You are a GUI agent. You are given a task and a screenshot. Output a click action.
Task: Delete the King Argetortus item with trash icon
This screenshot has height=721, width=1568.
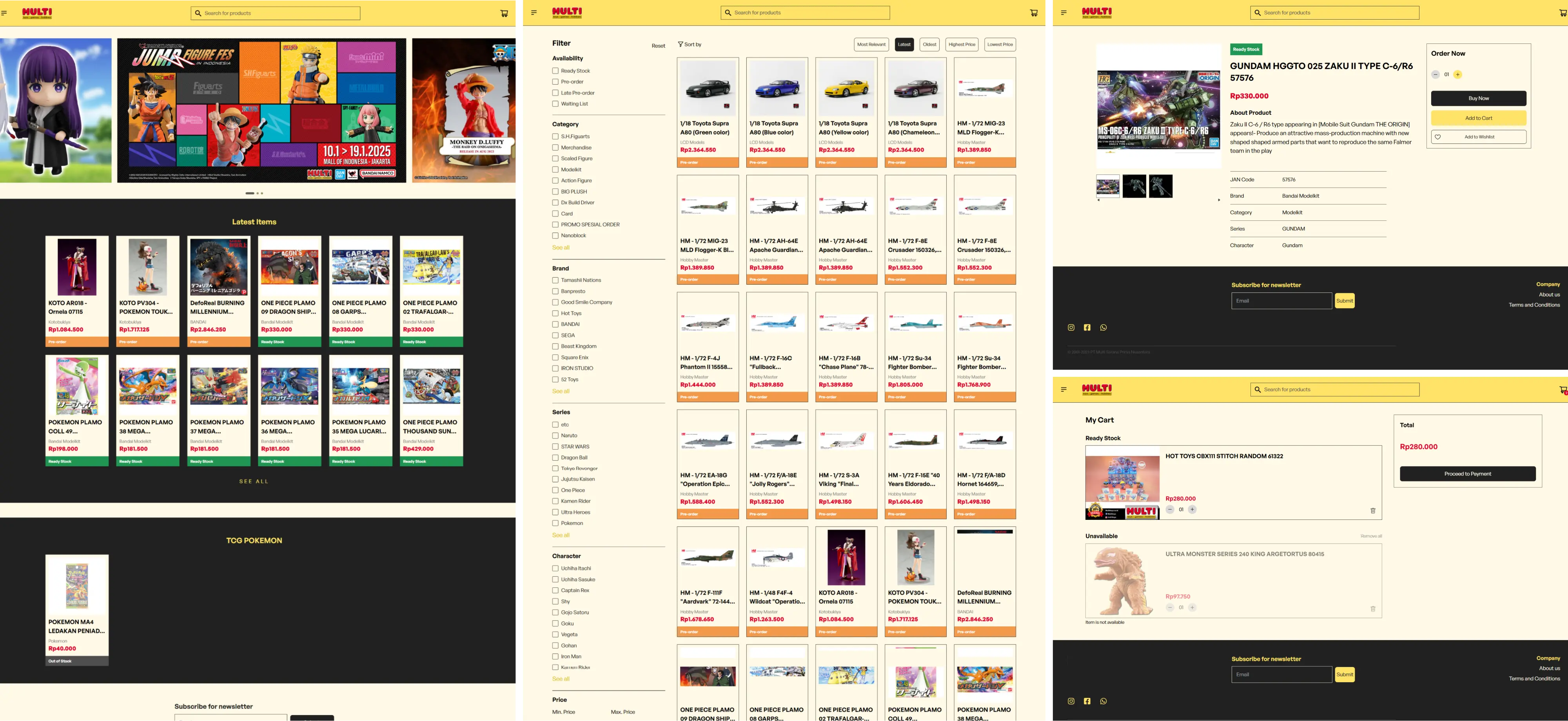[x=1373, y=608]
